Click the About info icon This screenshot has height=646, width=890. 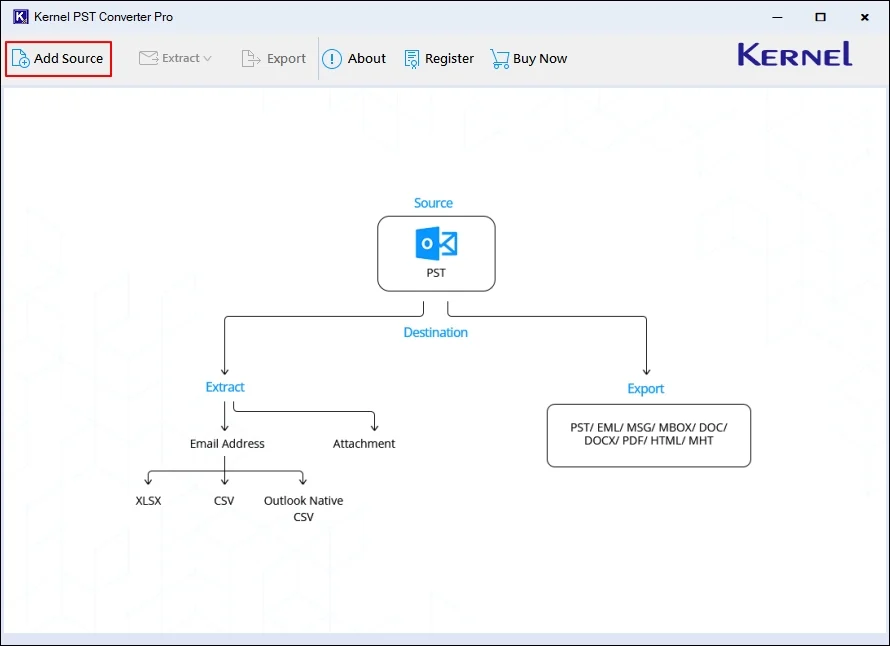(332, 59)
